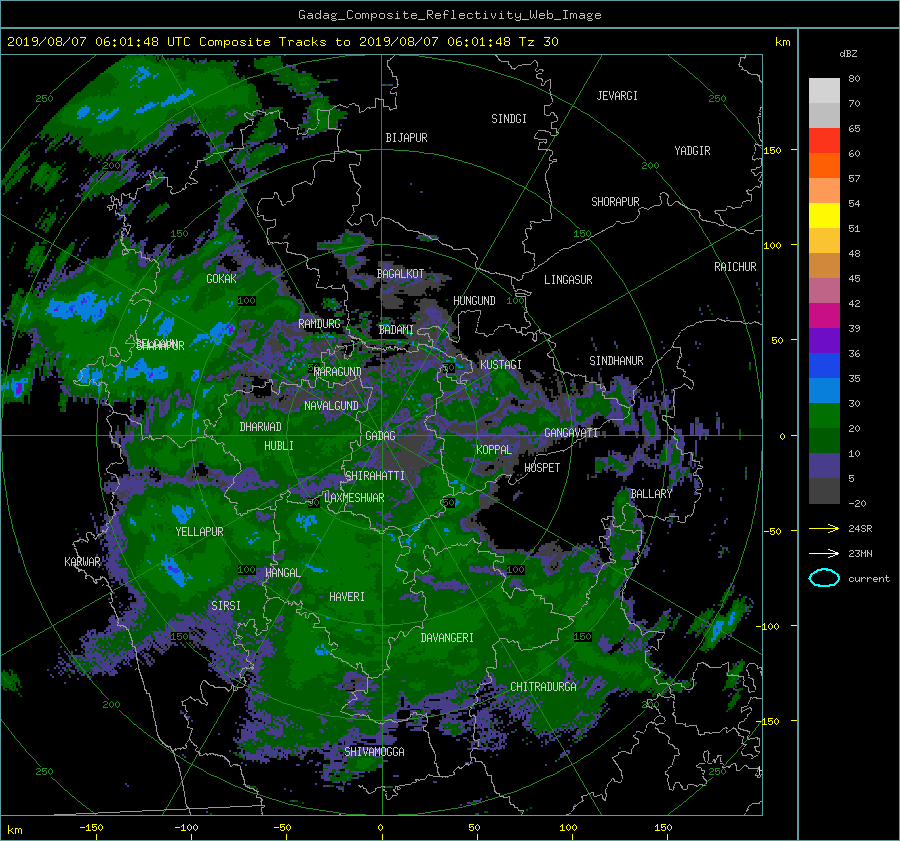Viewport: 900px width, 841px height.
Task: Click the HAVERI city label
Action: pos(347,597)
